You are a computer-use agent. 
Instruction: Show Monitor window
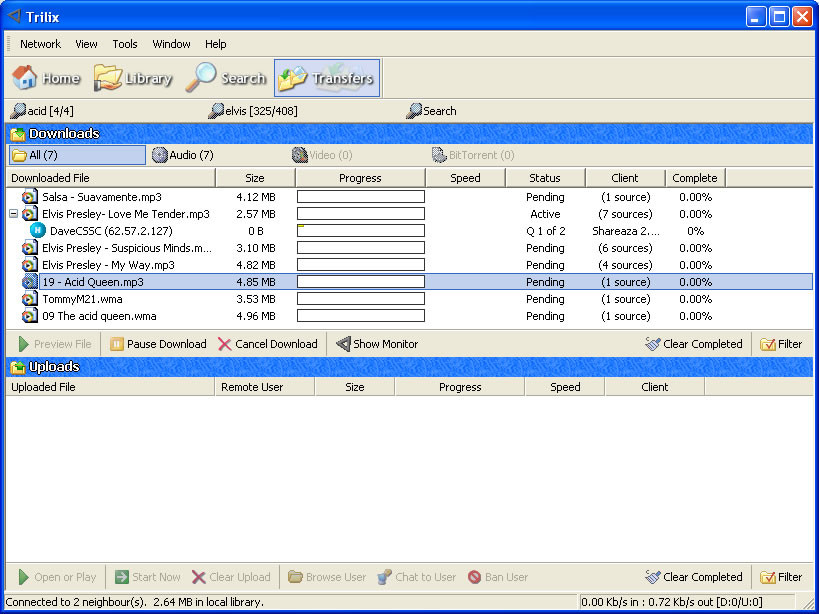point(377,344)
